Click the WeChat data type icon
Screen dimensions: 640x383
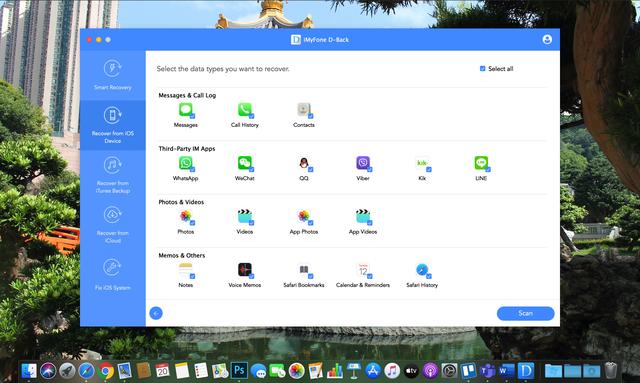245,163
